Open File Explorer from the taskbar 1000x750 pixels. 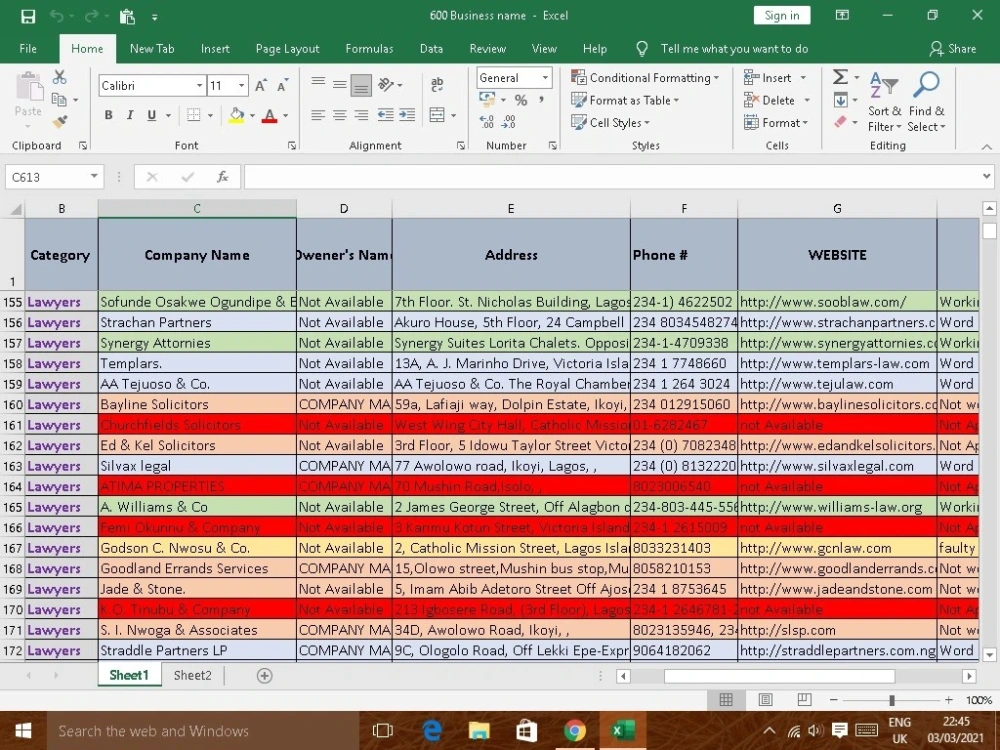pyautogui.click(x=478, y=730)
